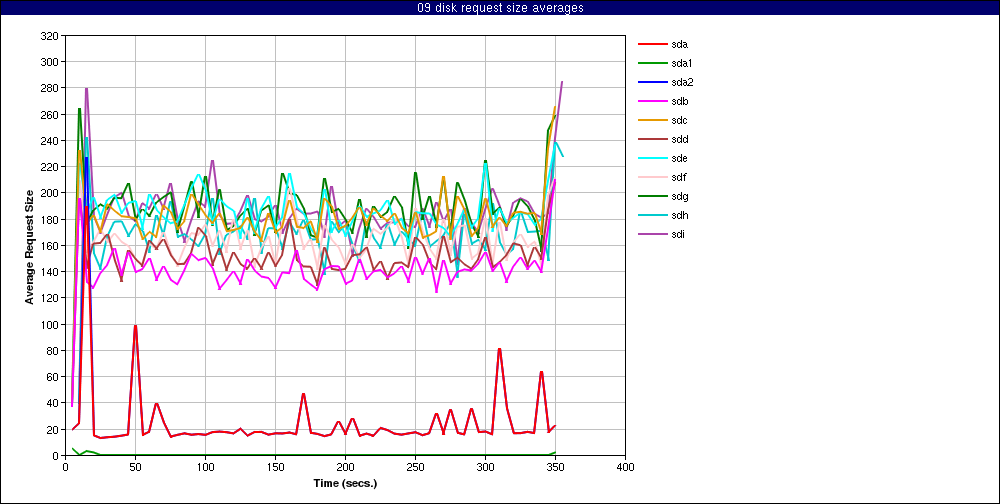
Task: Click the 300 value on the y-axis
Action: click(x=49, y=62)
